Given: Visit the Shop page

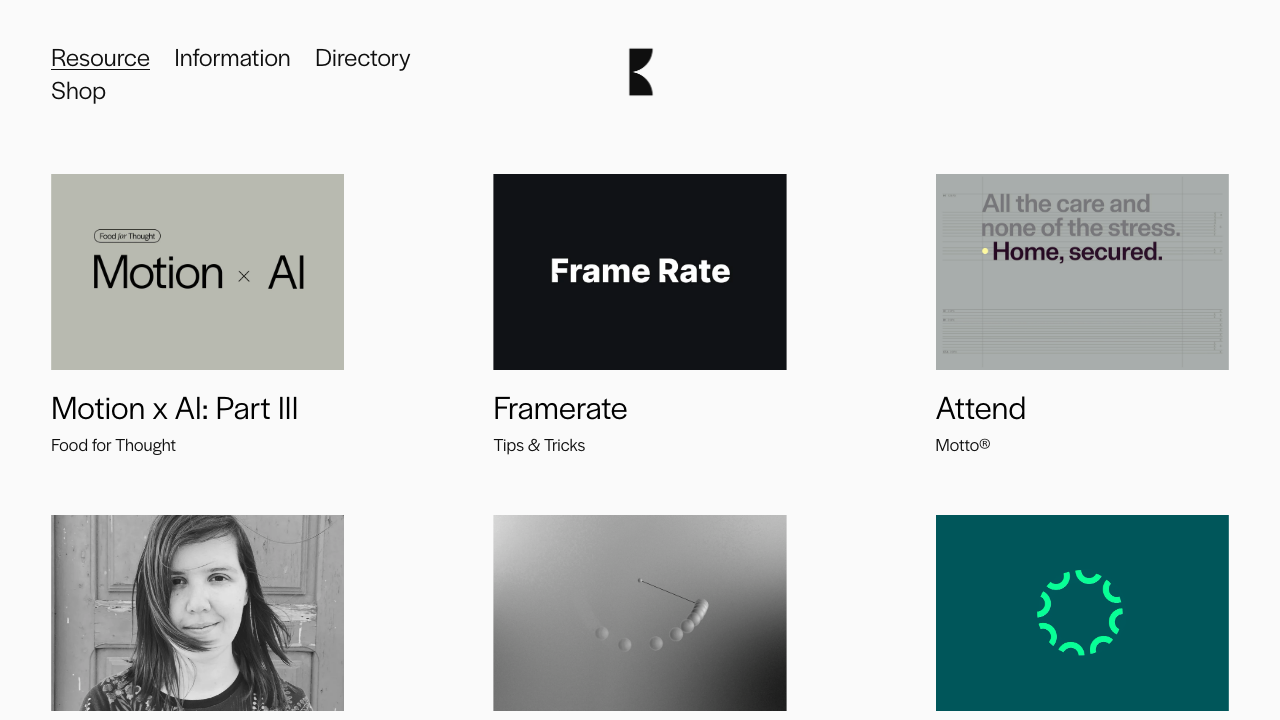Looking at the screenshot, I should point(78,91).
